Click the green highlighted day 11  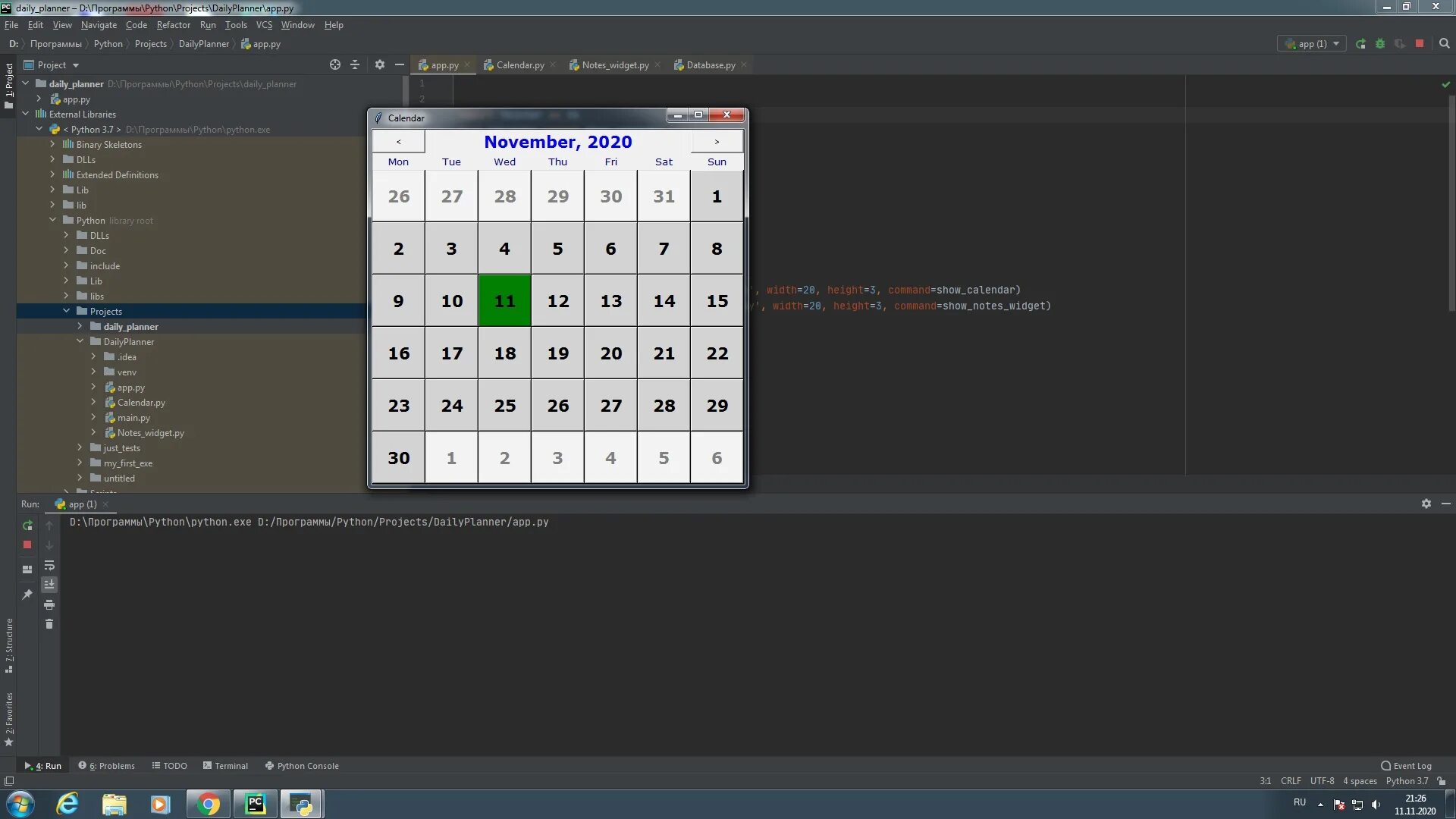coord(505,301)
